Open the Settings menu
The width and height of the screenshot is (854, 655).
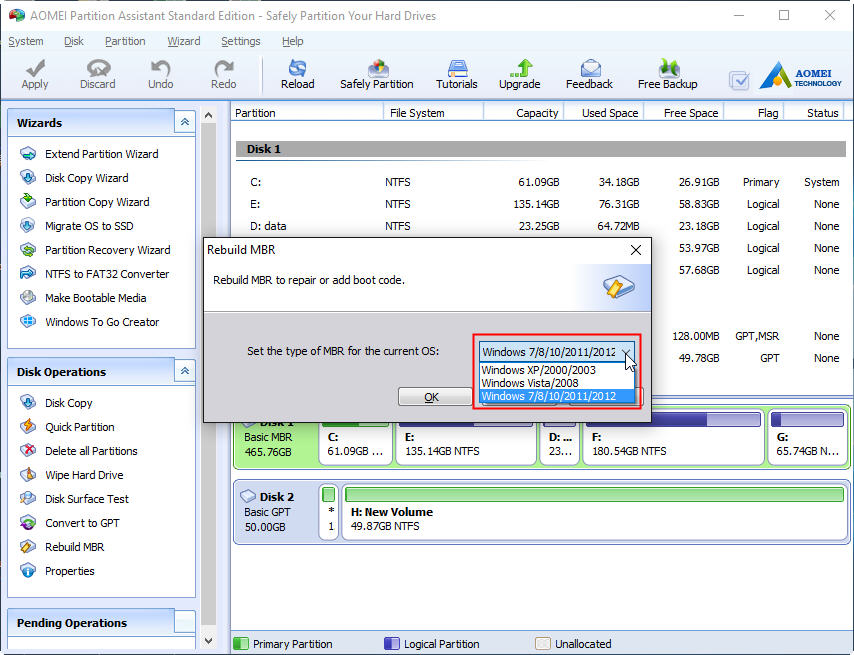click(x=241, y=41)
